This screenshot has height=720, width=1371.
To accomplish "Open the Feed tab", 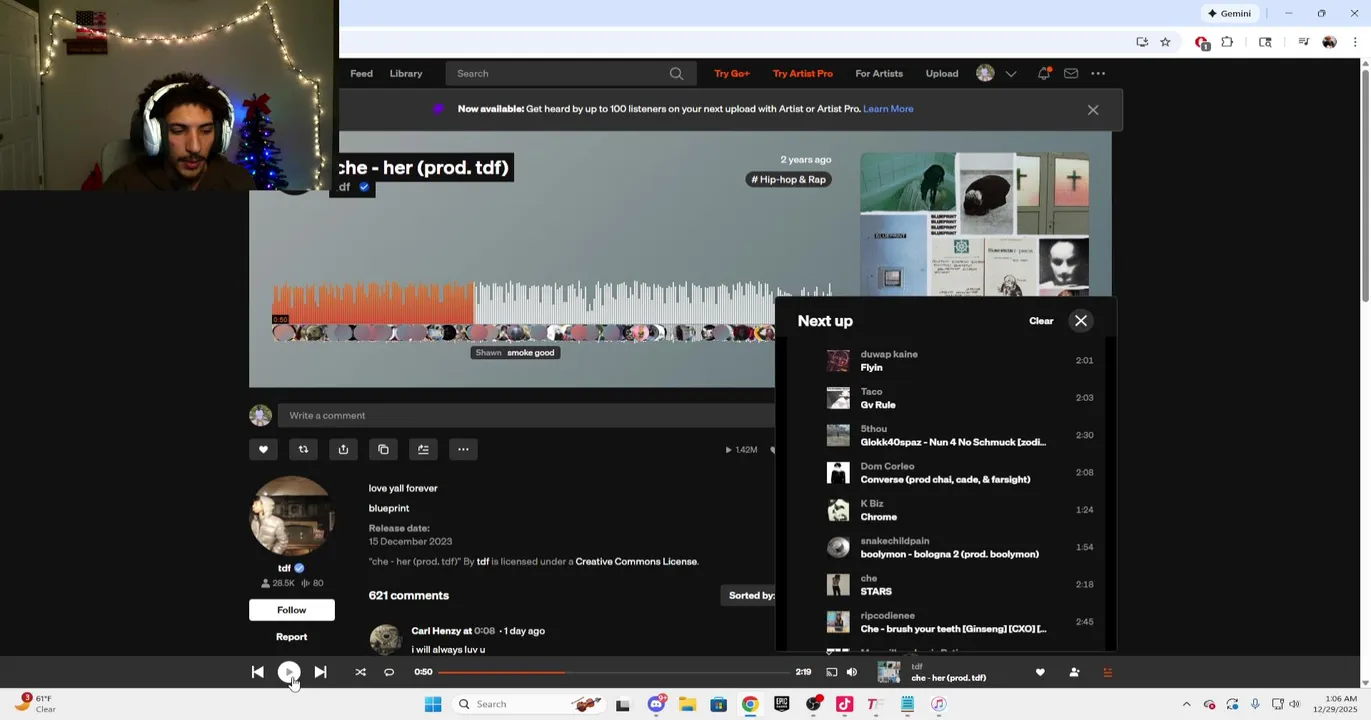I will point(361,73).
